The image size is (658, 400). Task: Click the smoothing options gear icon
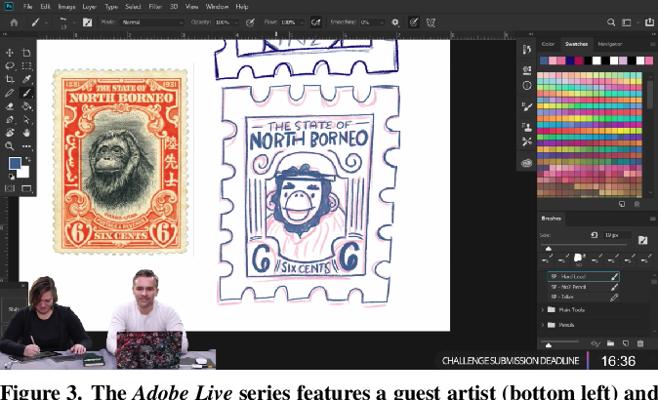click(395, 22)
